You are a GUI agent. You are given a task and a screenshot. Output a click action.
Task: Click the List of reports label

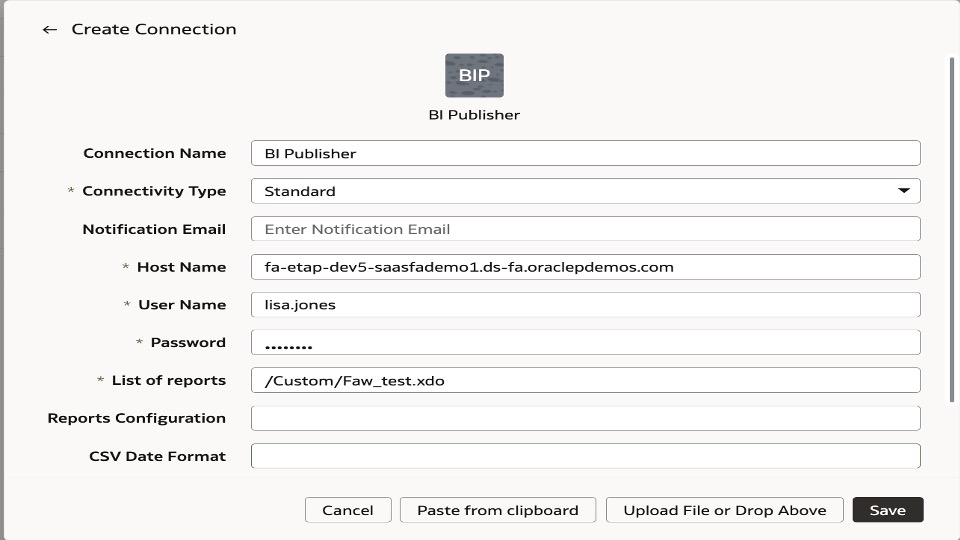tap(169, 380)
